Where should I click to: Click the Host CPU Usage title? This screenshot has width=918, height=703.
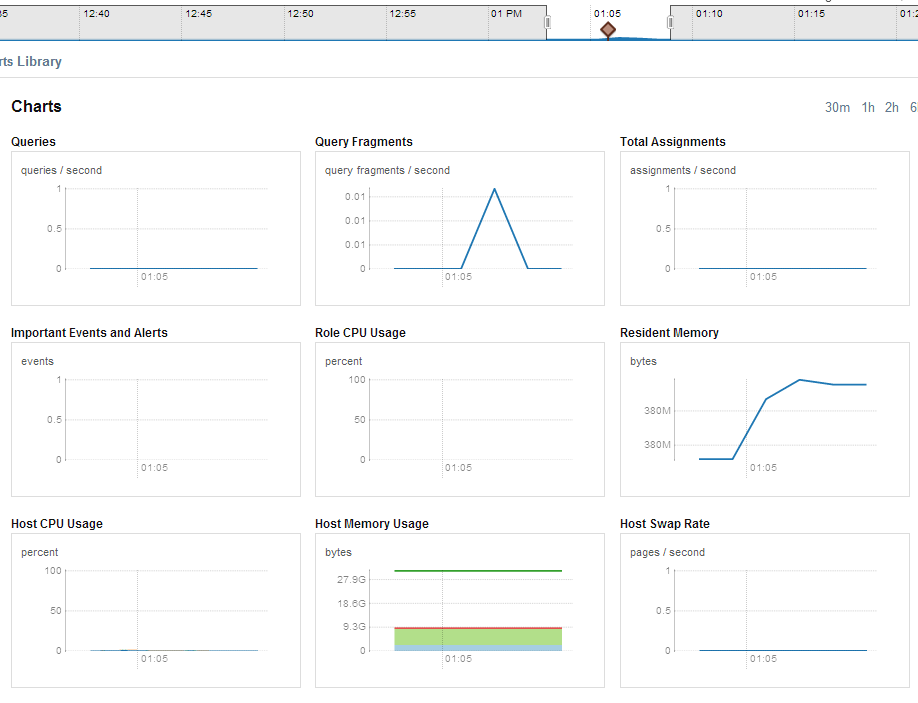tap(57, 523)
